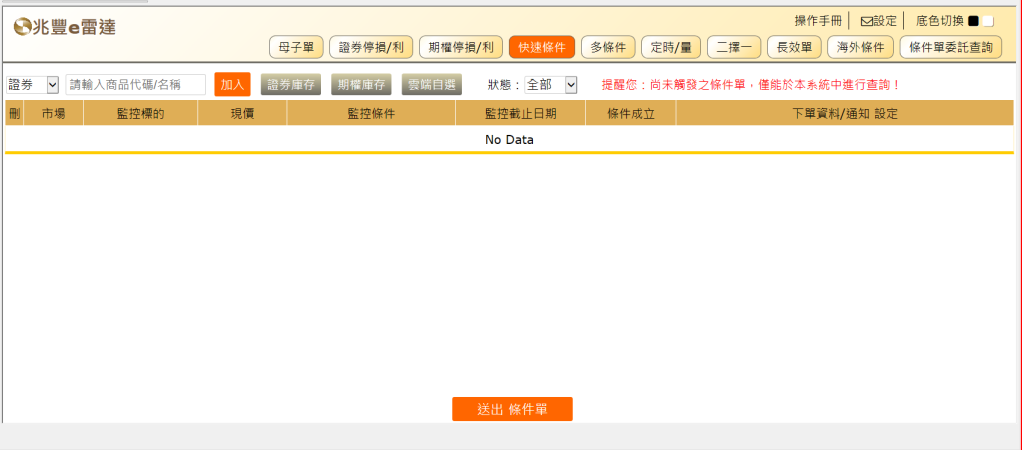The height and width of the screenshot is (450, 1022).
Task: Open the 海外條件 tab
Action: click(860, 48)
